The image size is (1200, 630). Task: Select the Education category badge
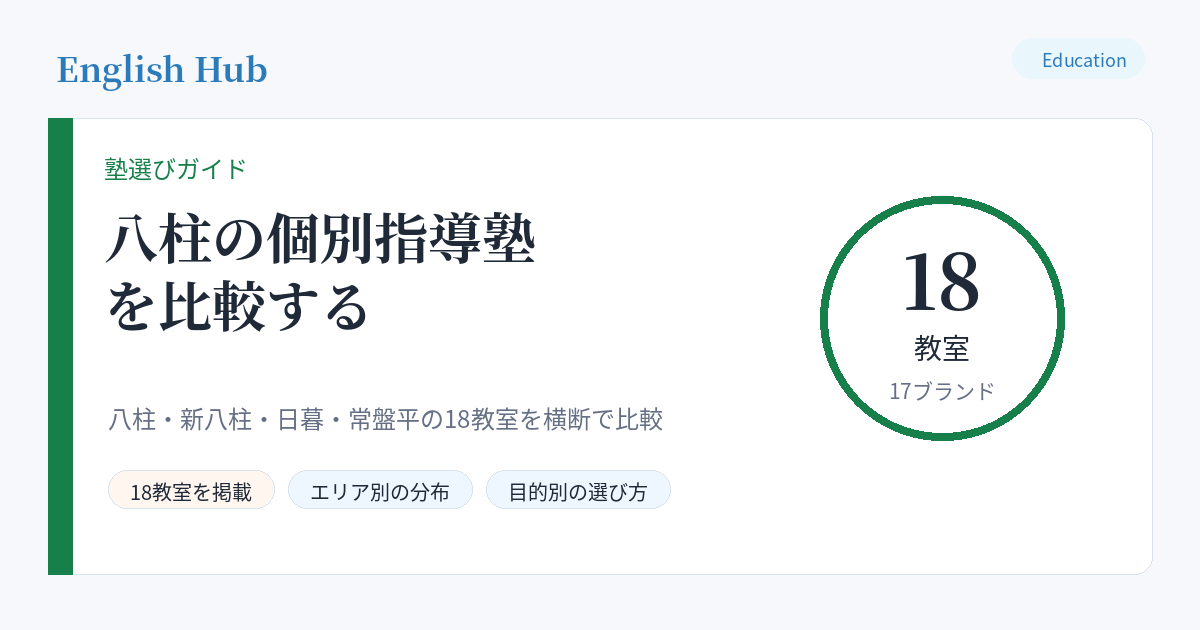pyautogui.click(x=1078, y=59)
